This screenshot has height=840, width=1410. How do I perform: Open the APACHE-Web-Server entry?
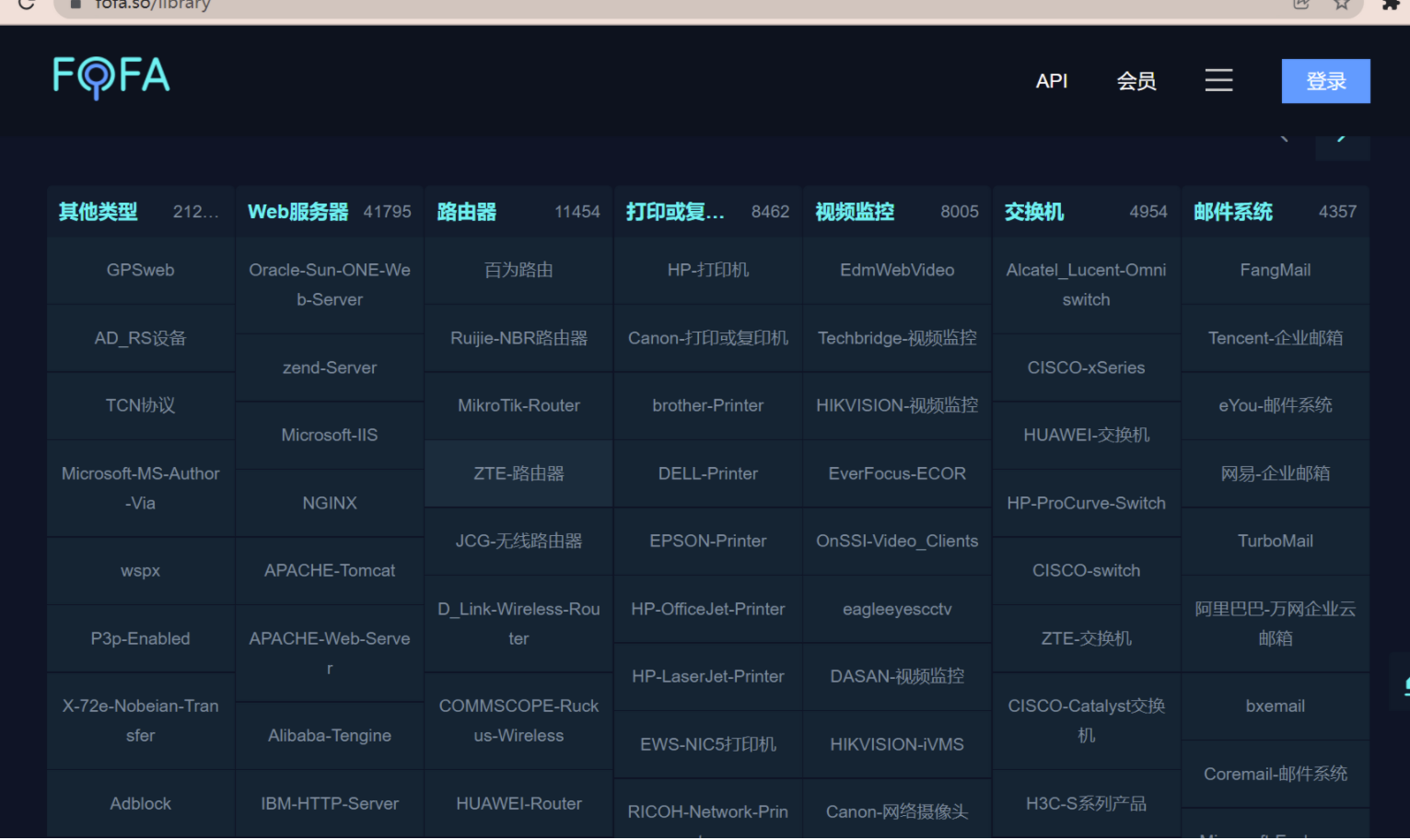(x=330, y=653)
